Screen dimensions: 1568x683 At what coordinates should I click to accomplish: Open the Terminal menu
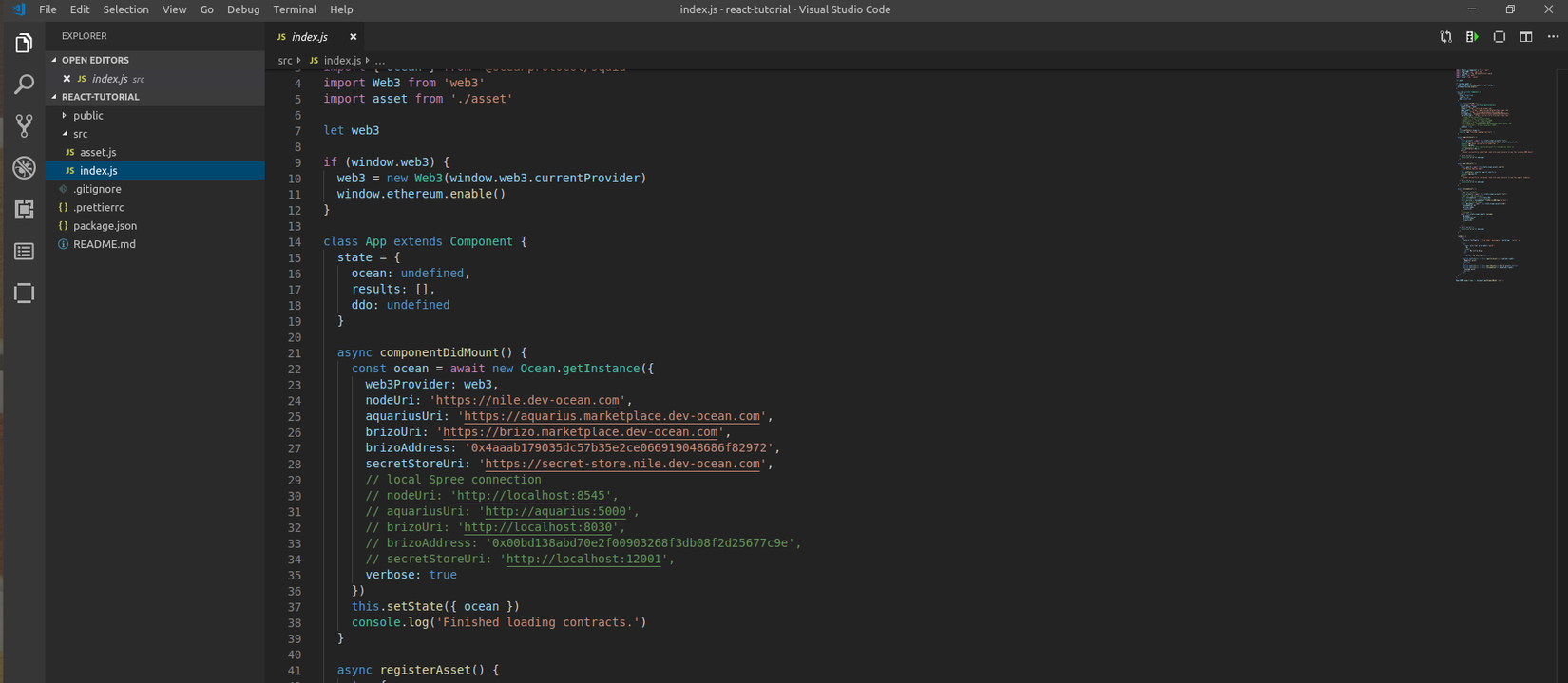(295, 9)
